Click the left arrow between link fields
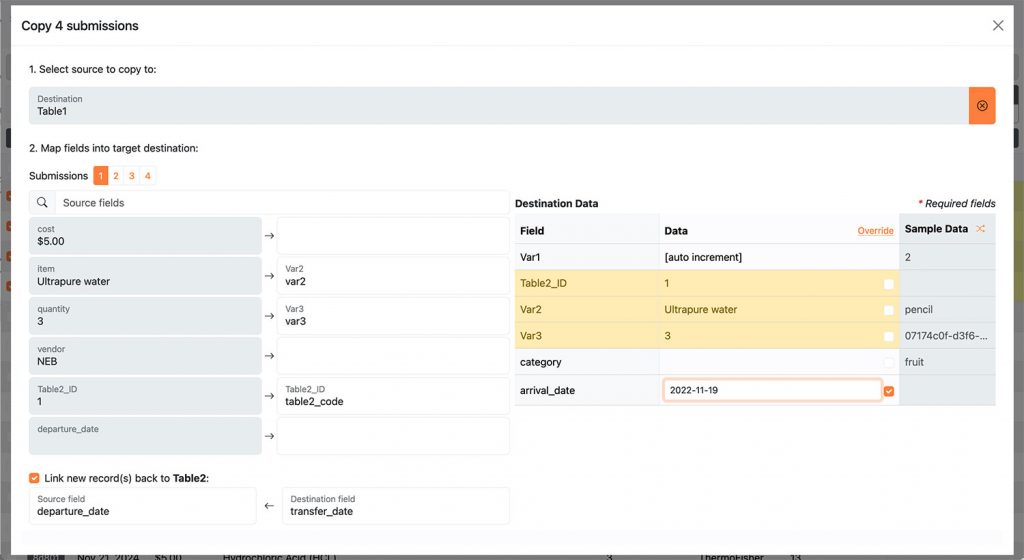Image resolution: width=1024 pixels, height=560 pixels. click(269, 506)
